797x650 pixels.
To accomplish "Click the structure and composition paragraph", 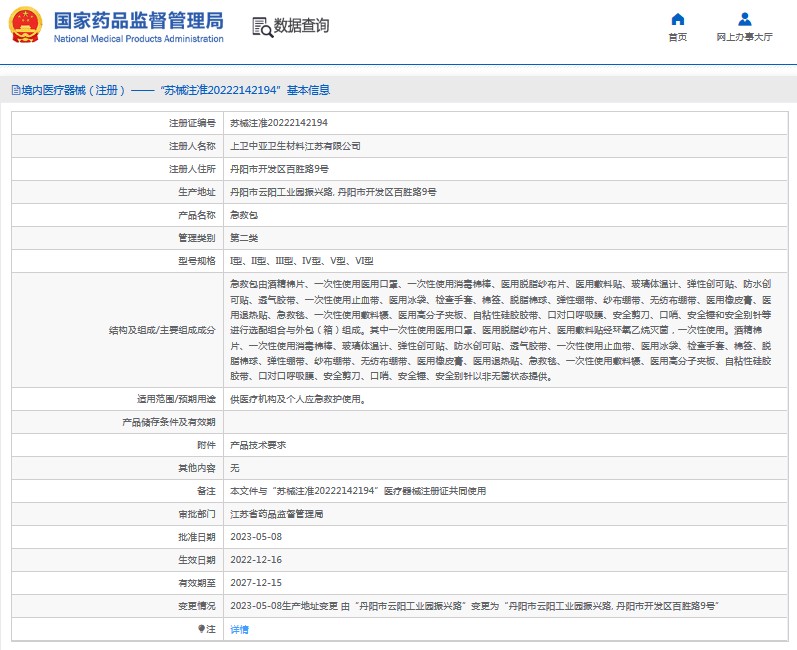I will (x=501, y=330).
